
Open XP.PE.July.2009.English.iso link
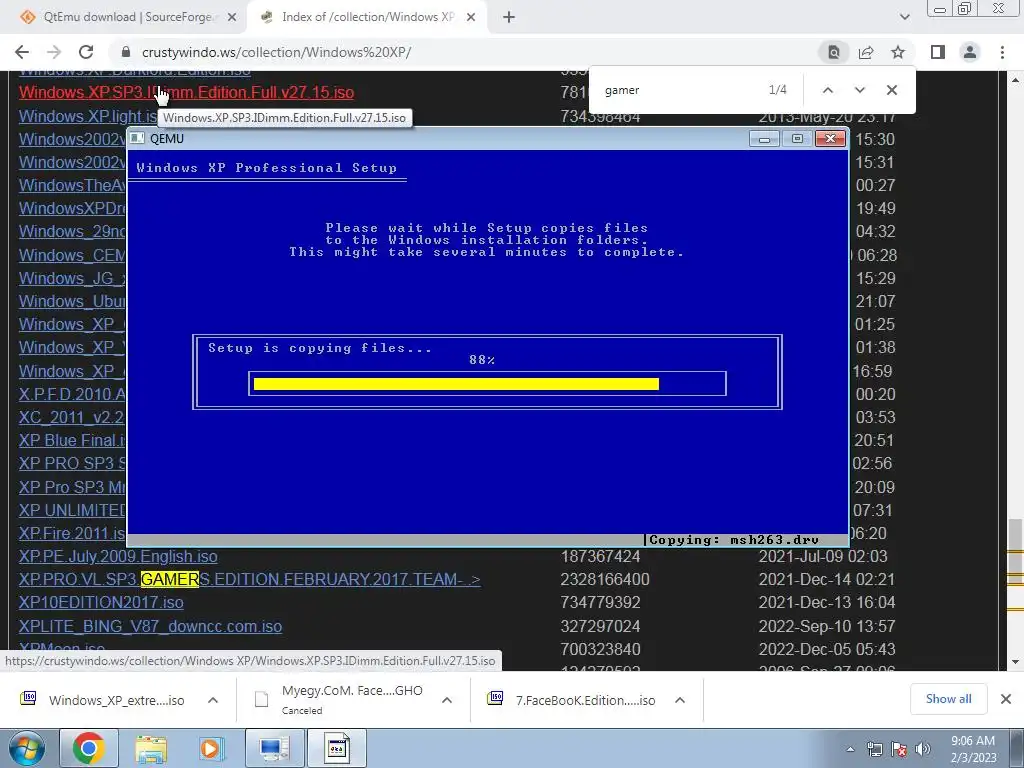pyautogui.click(x=118, y=556)
